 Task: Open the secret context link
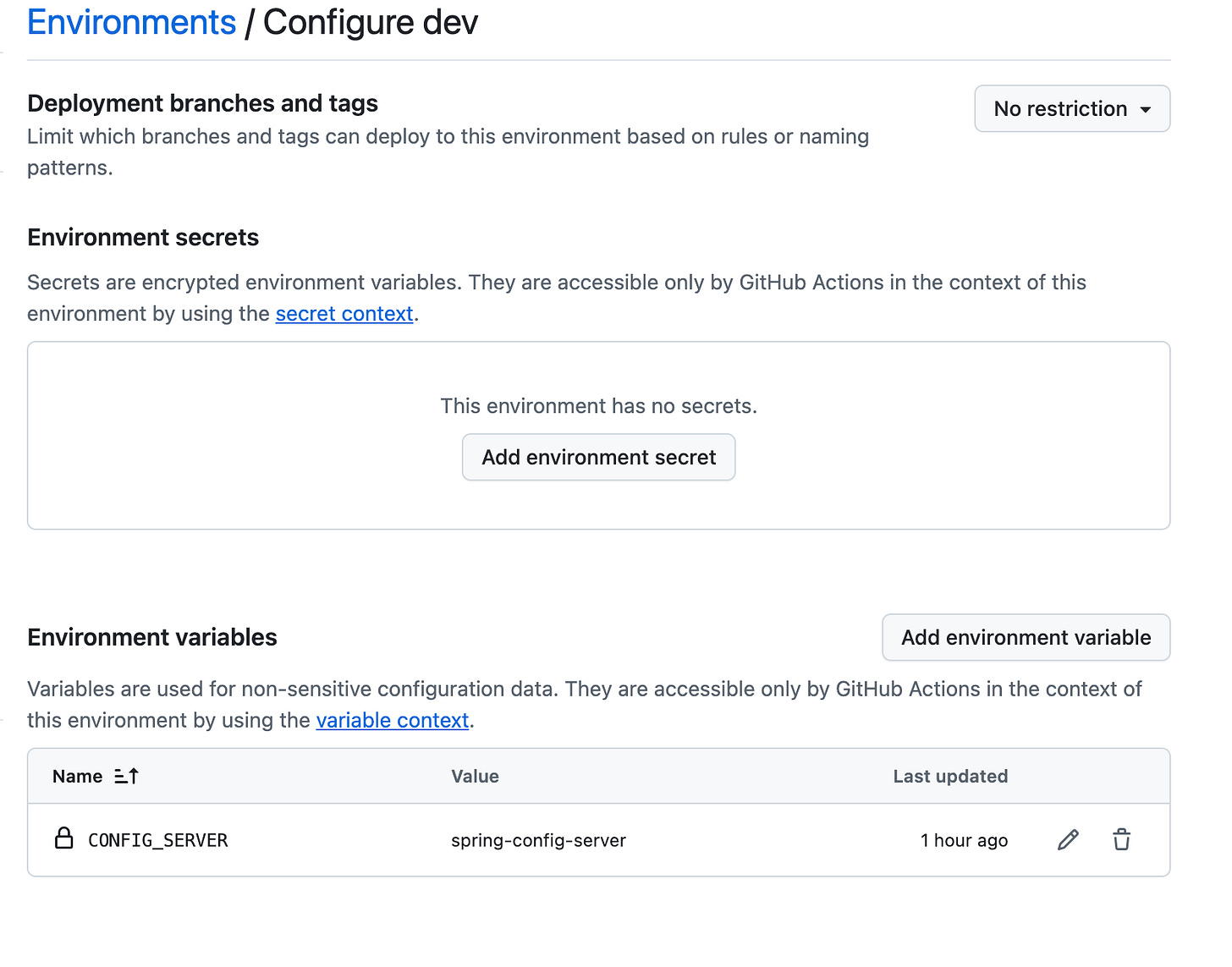click(344, 314)
